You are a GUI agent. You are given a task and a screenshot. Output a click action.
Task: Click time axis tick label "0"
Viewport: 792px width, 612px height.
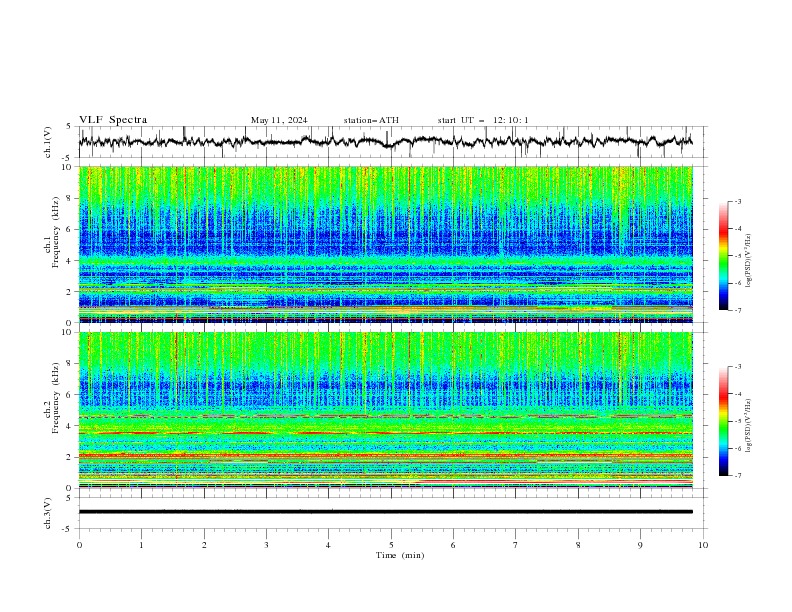pyautogui.click(x=79, y=545)
